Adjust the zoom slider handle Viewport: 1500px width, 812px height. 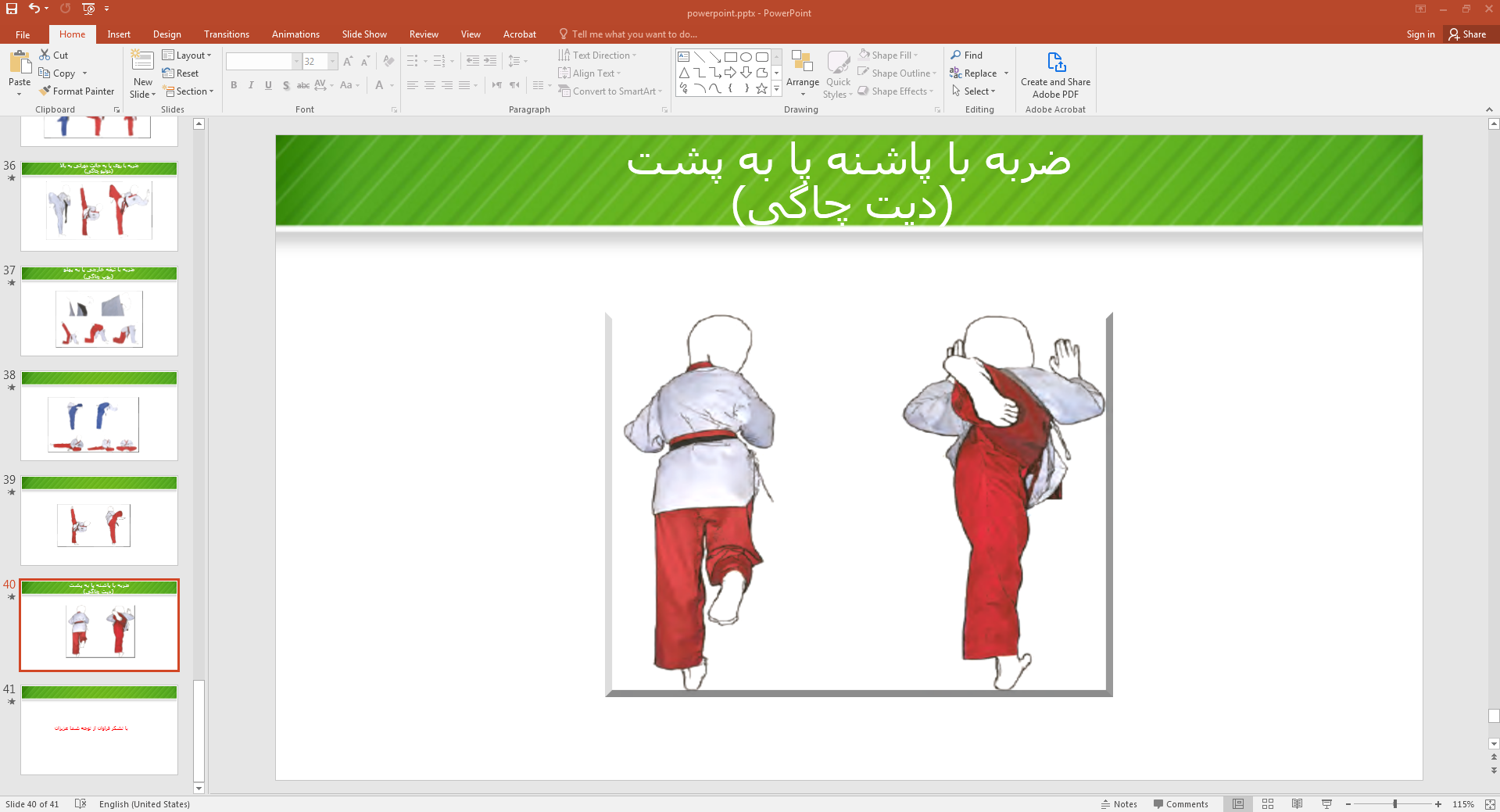[x=1395, y=804]
